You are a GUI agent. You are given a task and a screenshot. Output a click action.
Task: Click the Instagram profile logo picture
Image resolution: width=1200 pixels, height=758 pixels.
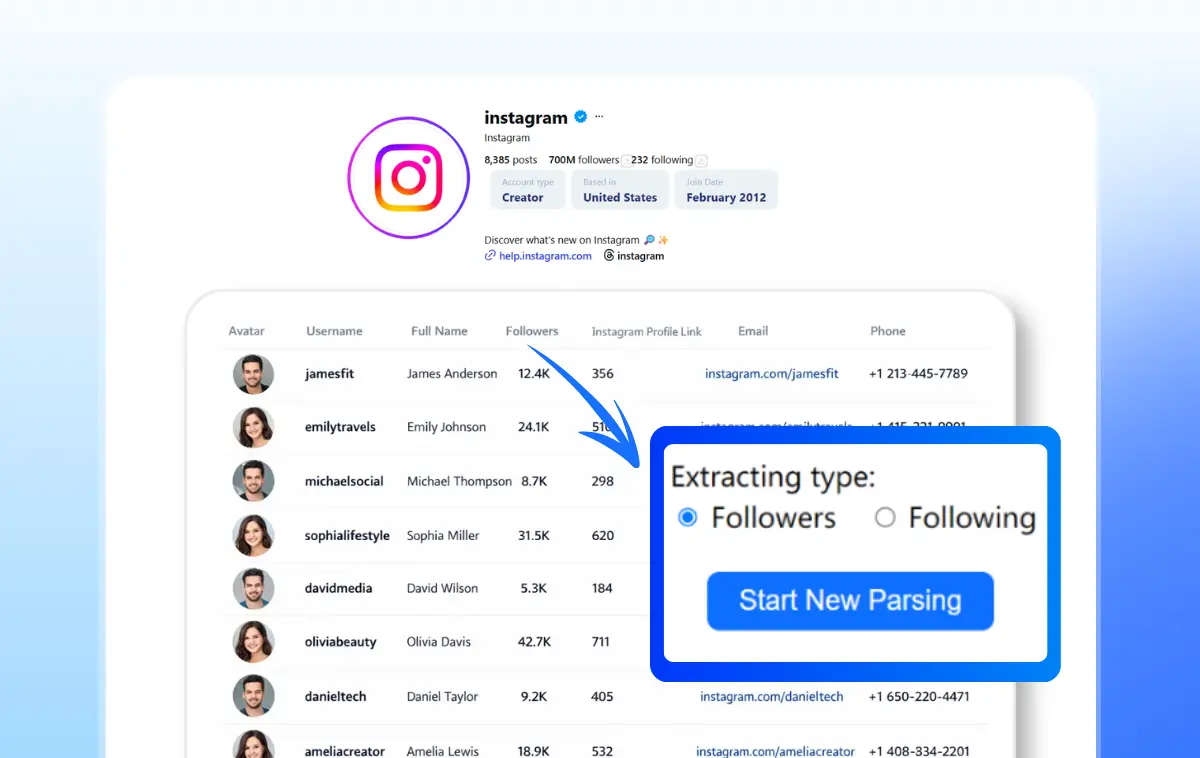click(x=408, y=178)
